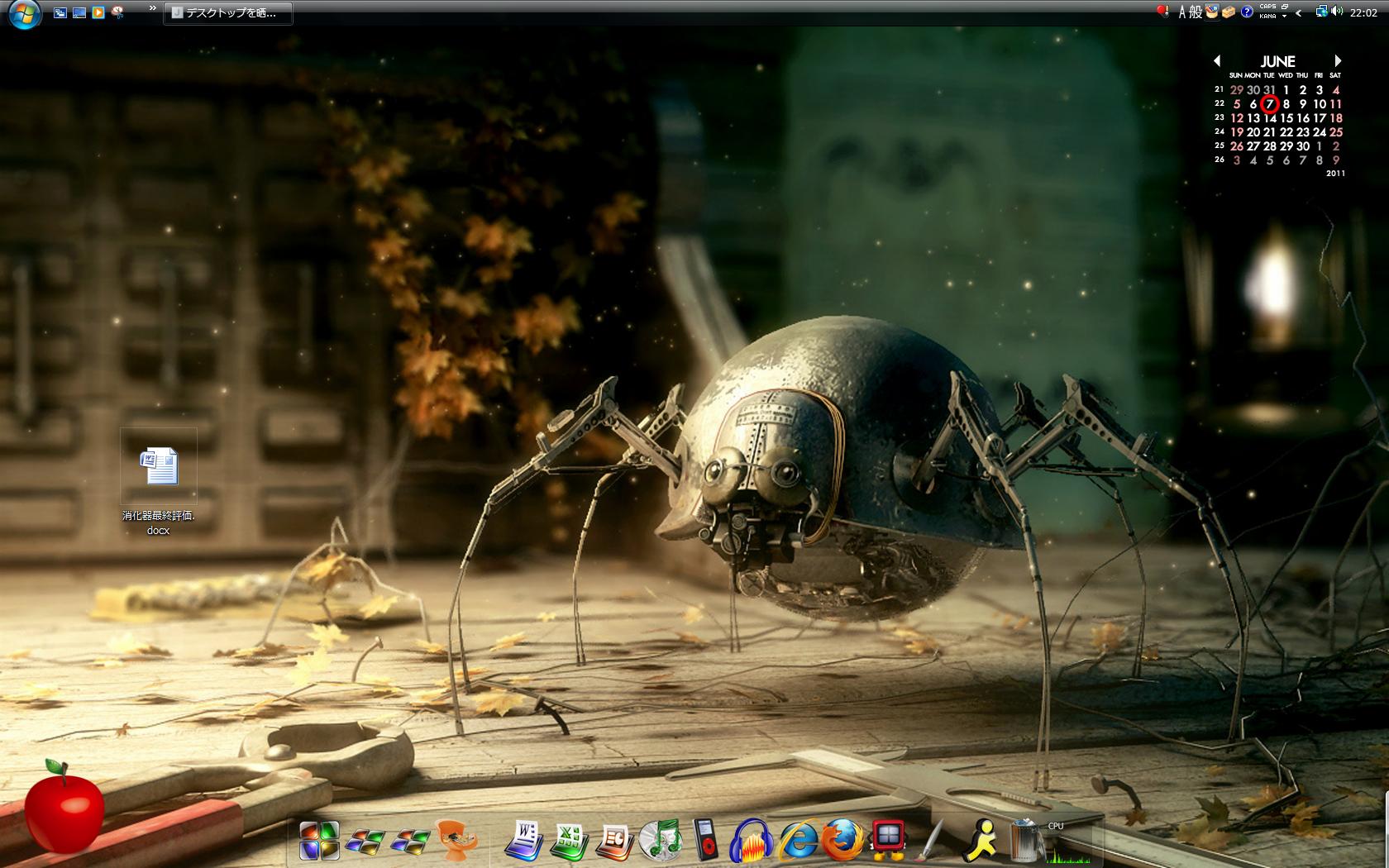
Task: Toggle the KANA lock indicator
Action: 1267,16
